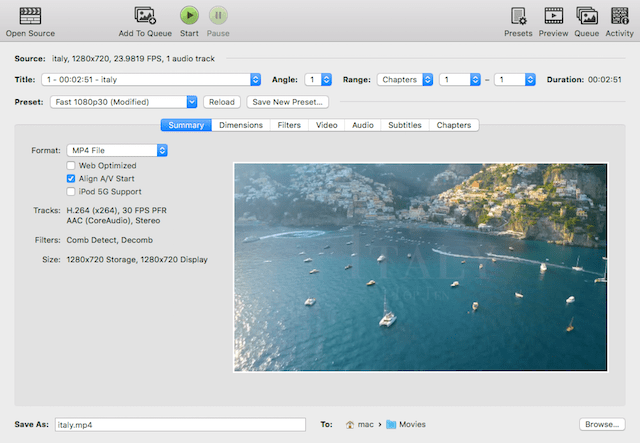Open the Preset Fast 1080p30 dropdown
640x443 pixels.
point(124,102)
